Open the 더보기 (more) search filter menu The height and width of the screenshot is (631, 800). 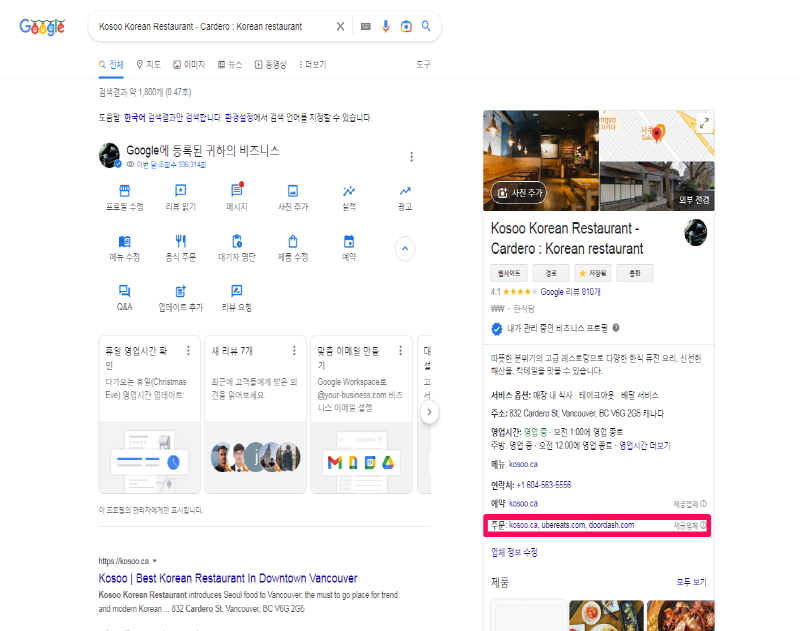click(311, 65)
